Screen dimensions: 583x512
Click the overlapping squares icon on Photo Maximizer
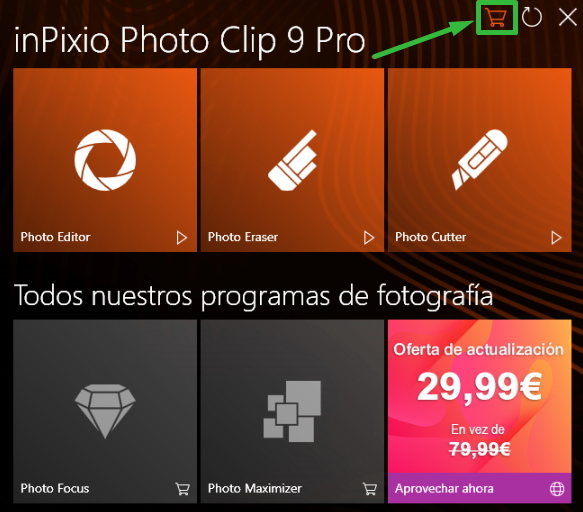pos(292,411)
